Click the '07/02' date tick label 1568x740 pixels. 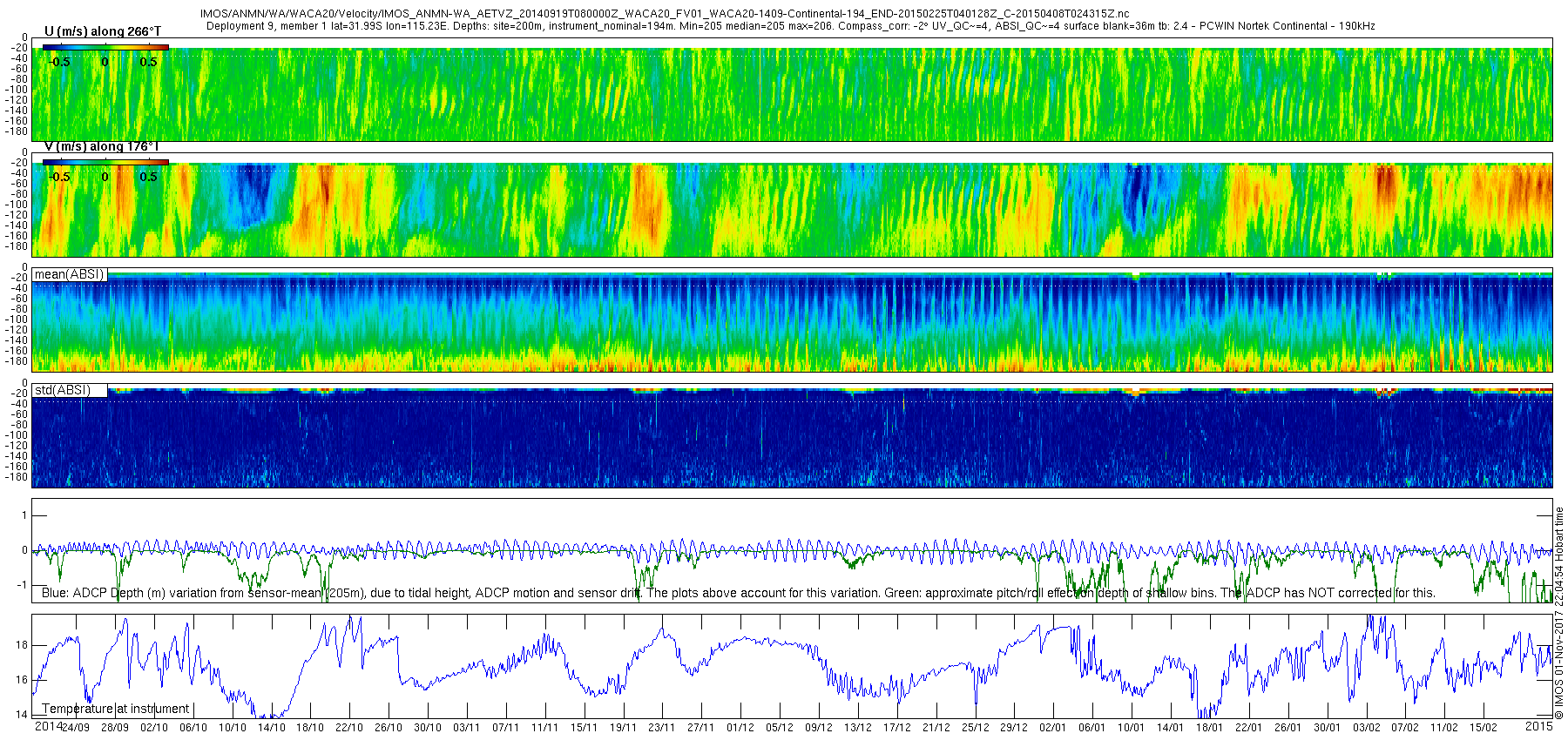pyautogui.click(x=1405, y=728)
